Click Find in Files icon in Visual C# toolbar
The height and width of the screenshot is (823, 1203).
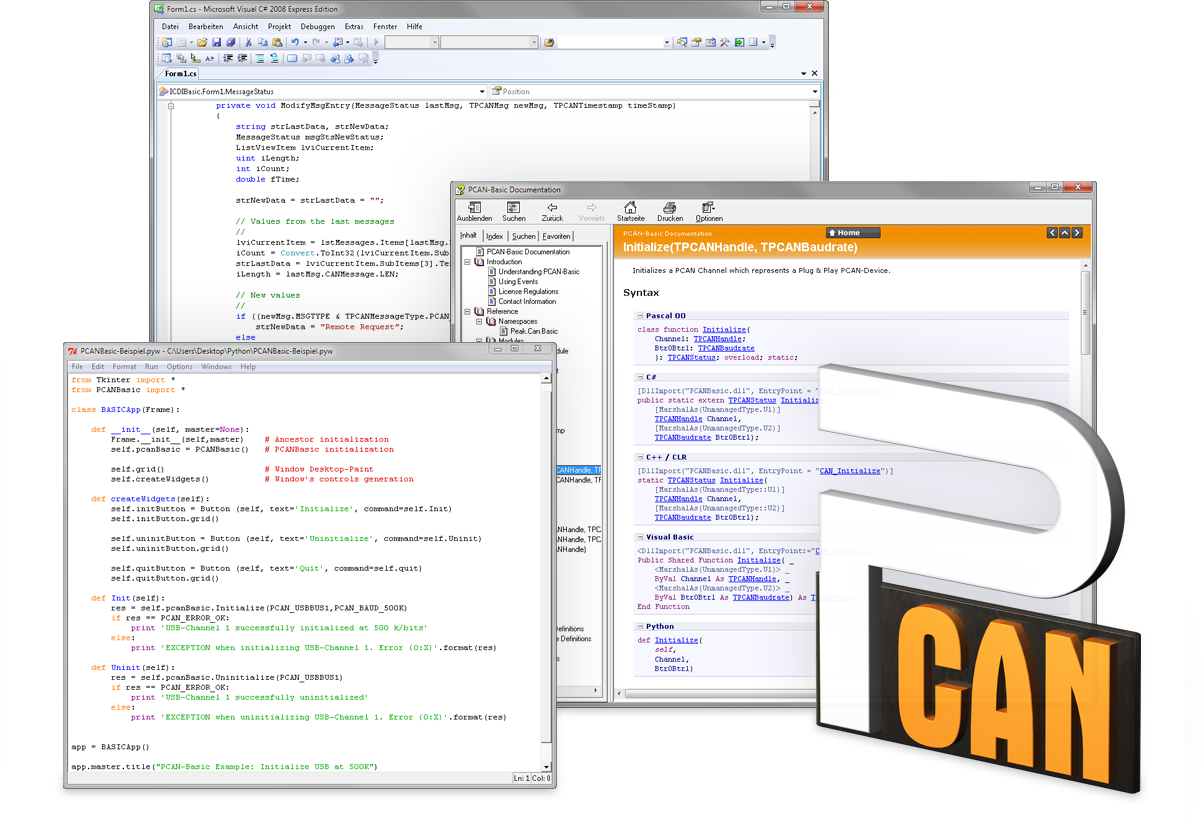[x=548, y=42]
